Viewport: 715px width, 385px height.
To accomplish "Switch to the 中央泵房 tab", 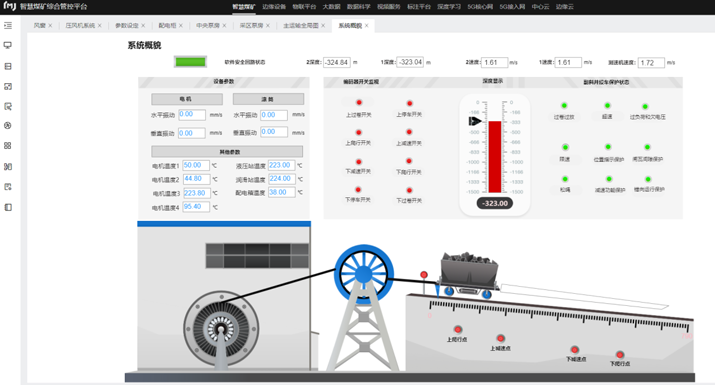I will [x=207, y=26].
